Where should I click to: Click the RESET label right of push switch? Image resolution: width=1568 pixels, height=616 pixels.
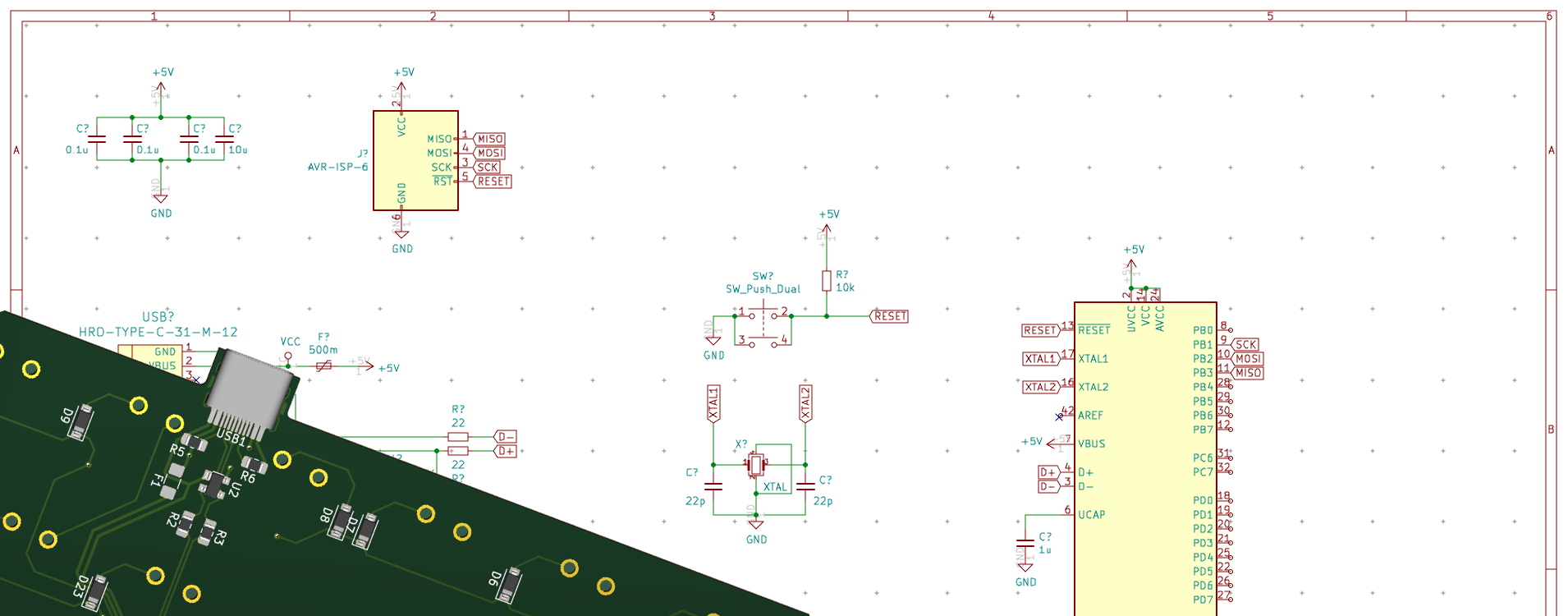(x=889, y=316)
